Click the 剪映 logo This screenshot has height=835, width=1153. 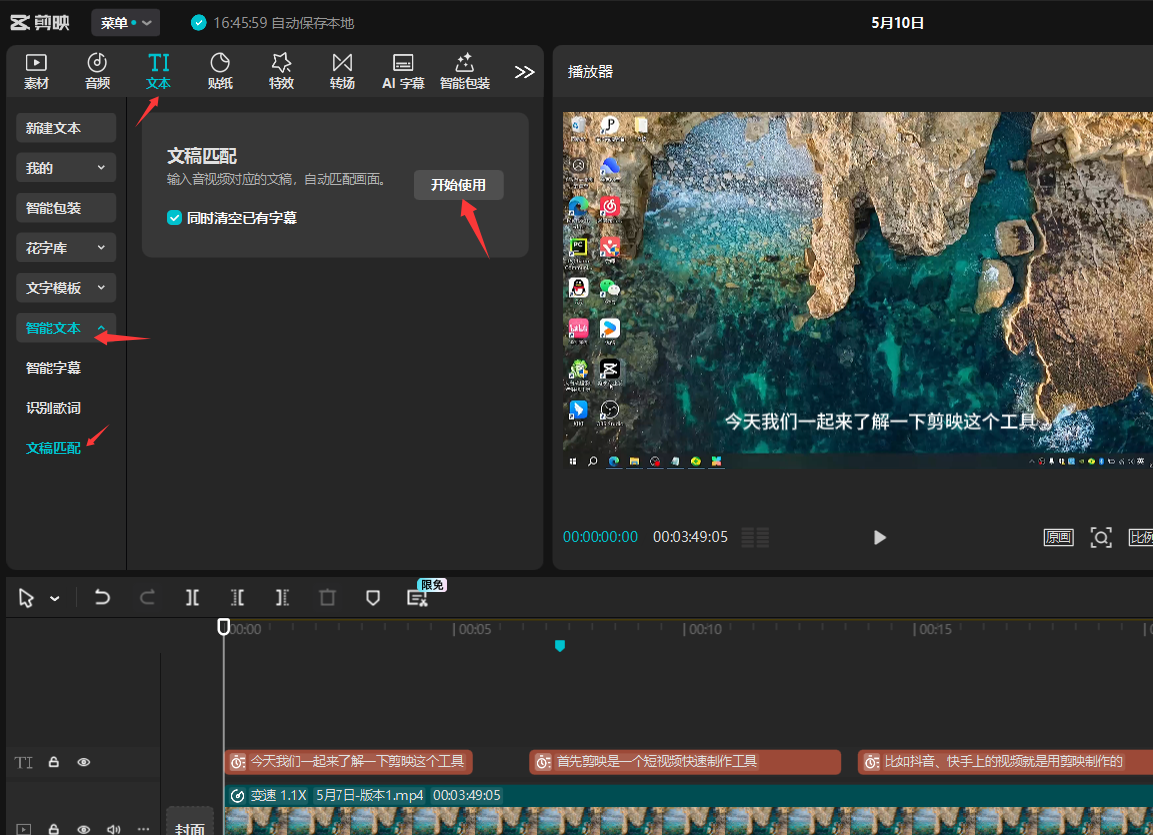tap(40, 23)
